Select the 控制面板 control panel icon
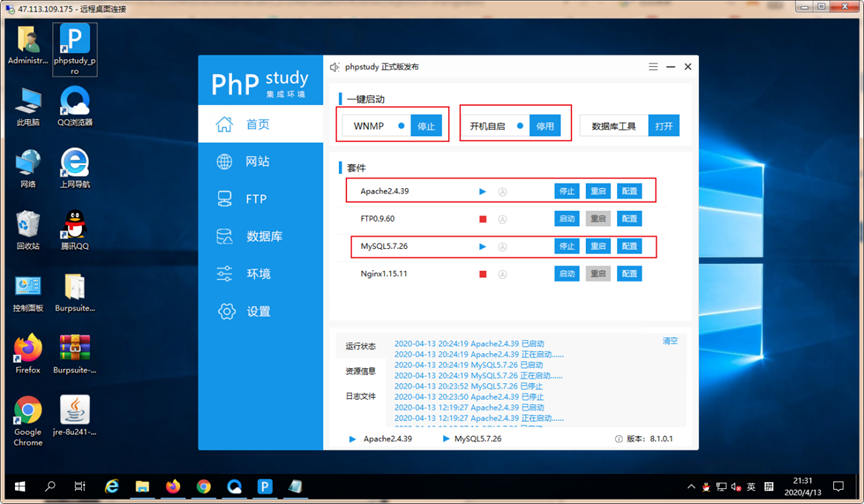Viewport: 864px width, 504px height. click(x=28, y=292)
